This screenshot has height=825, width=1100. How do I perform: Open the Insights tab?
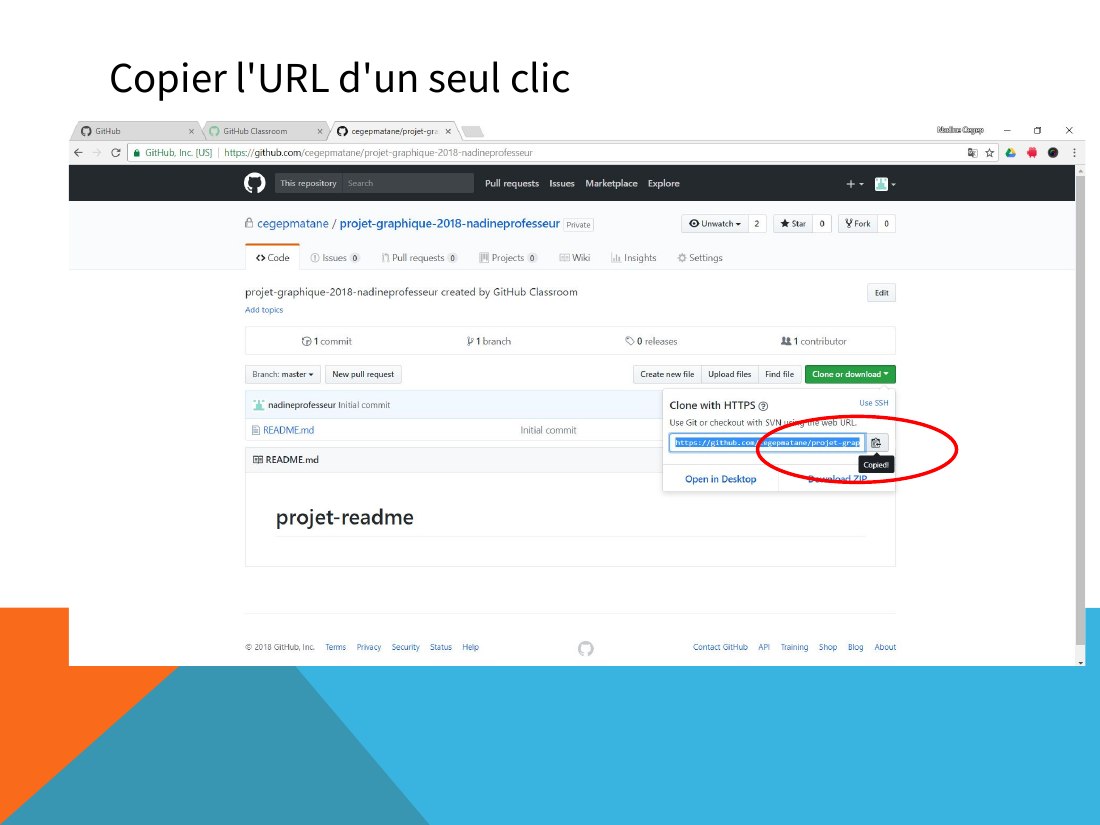[633, 257]
